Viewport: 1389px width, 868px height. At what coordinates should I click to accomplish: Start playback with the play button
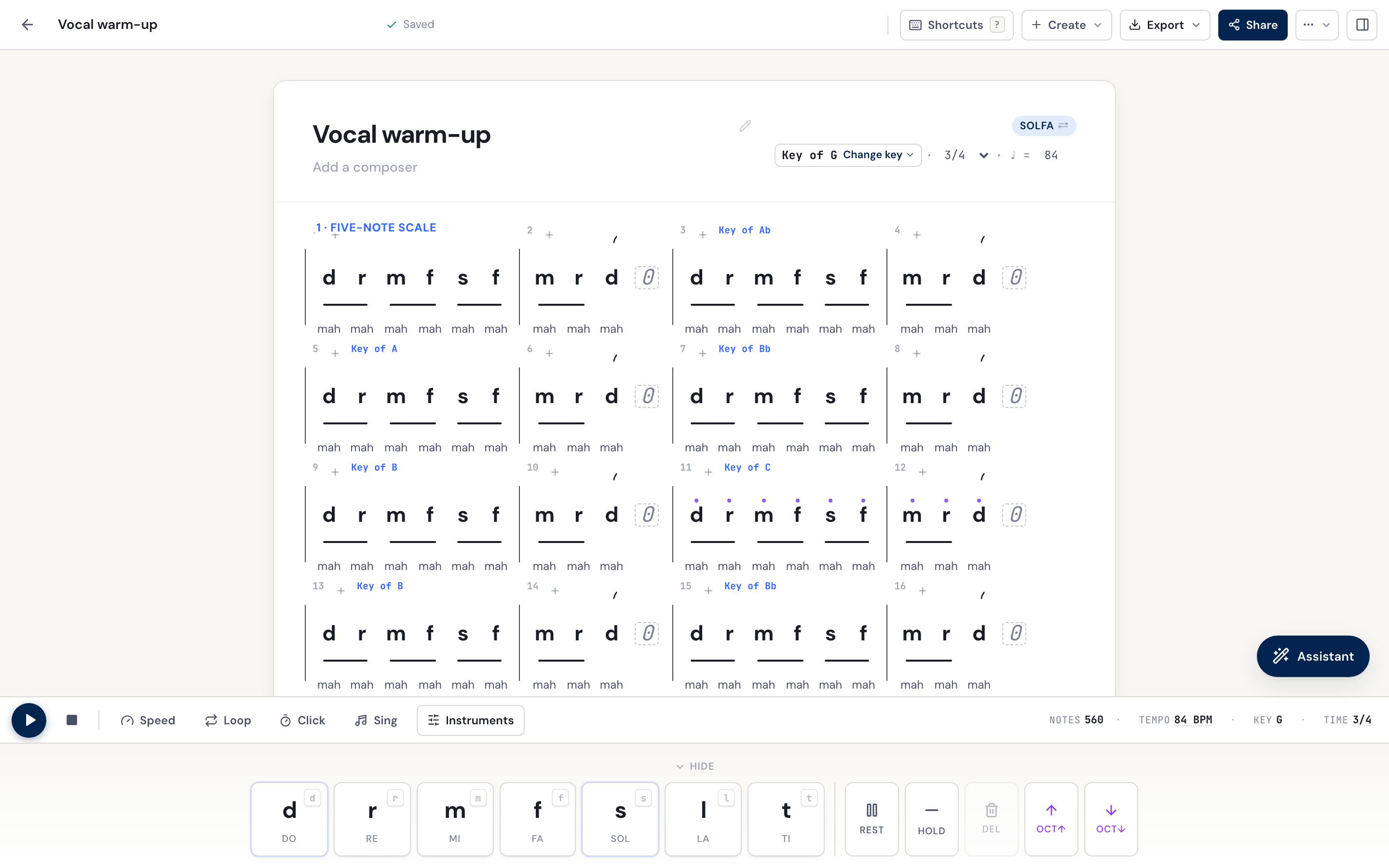coord(29,720)
